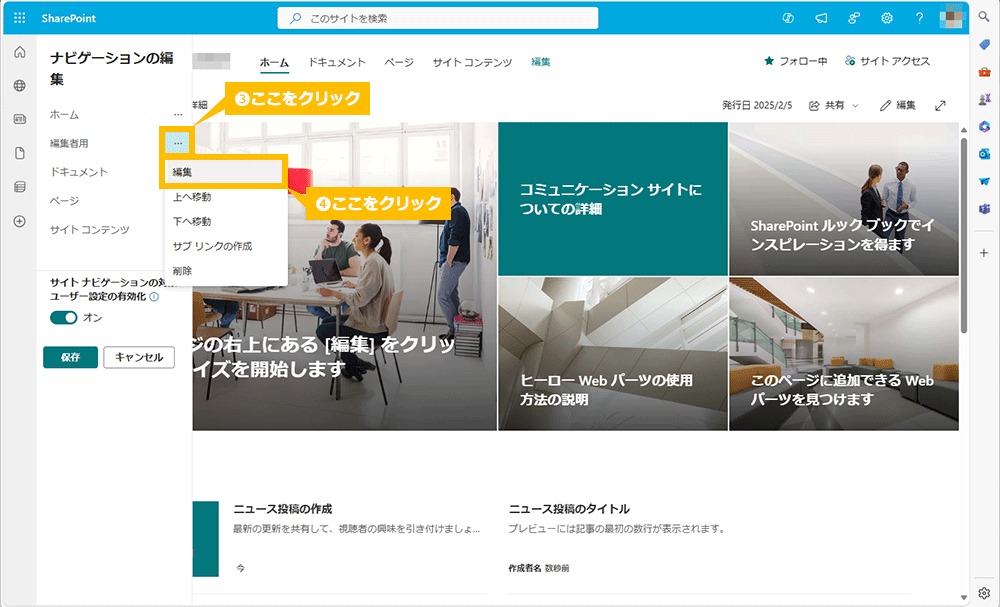Open ページ top navigation tab
Screen dimensions: 1000x607
click(399, 62)
